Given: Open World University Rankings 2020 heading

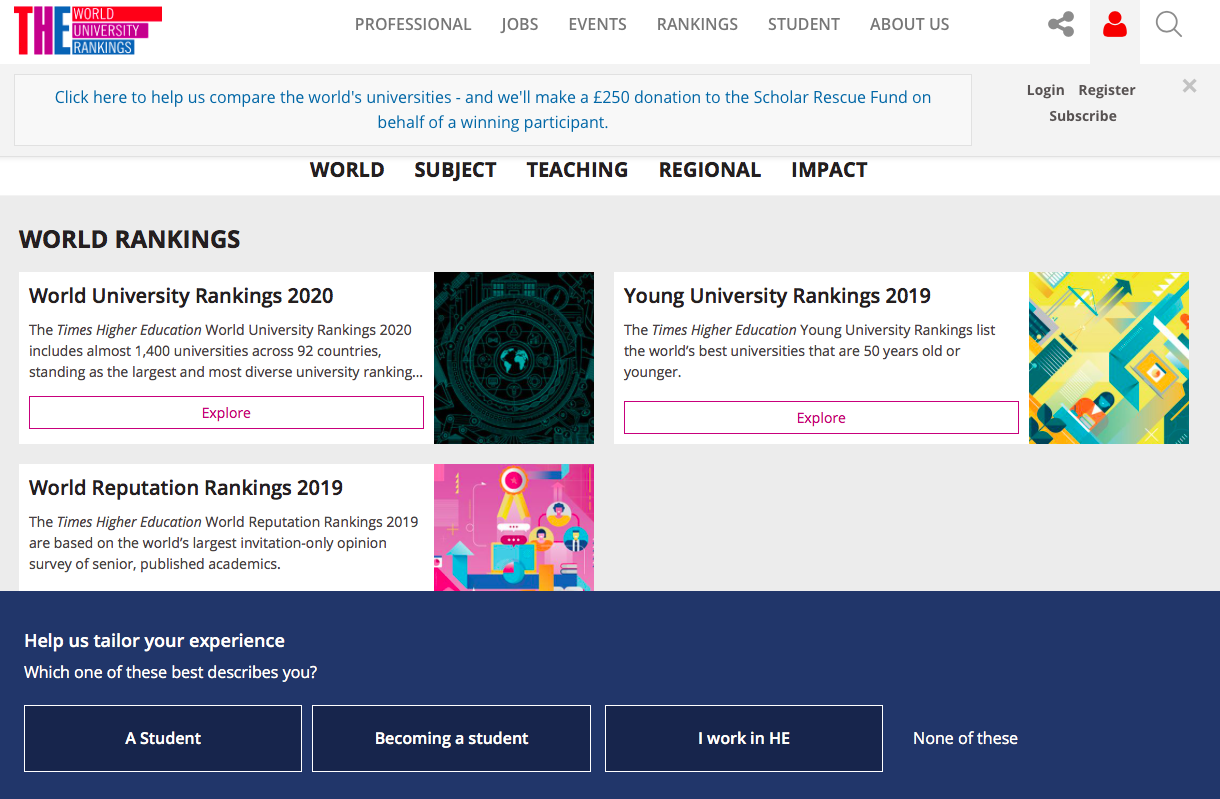Looking at the screenshot, I should point(181,296).
